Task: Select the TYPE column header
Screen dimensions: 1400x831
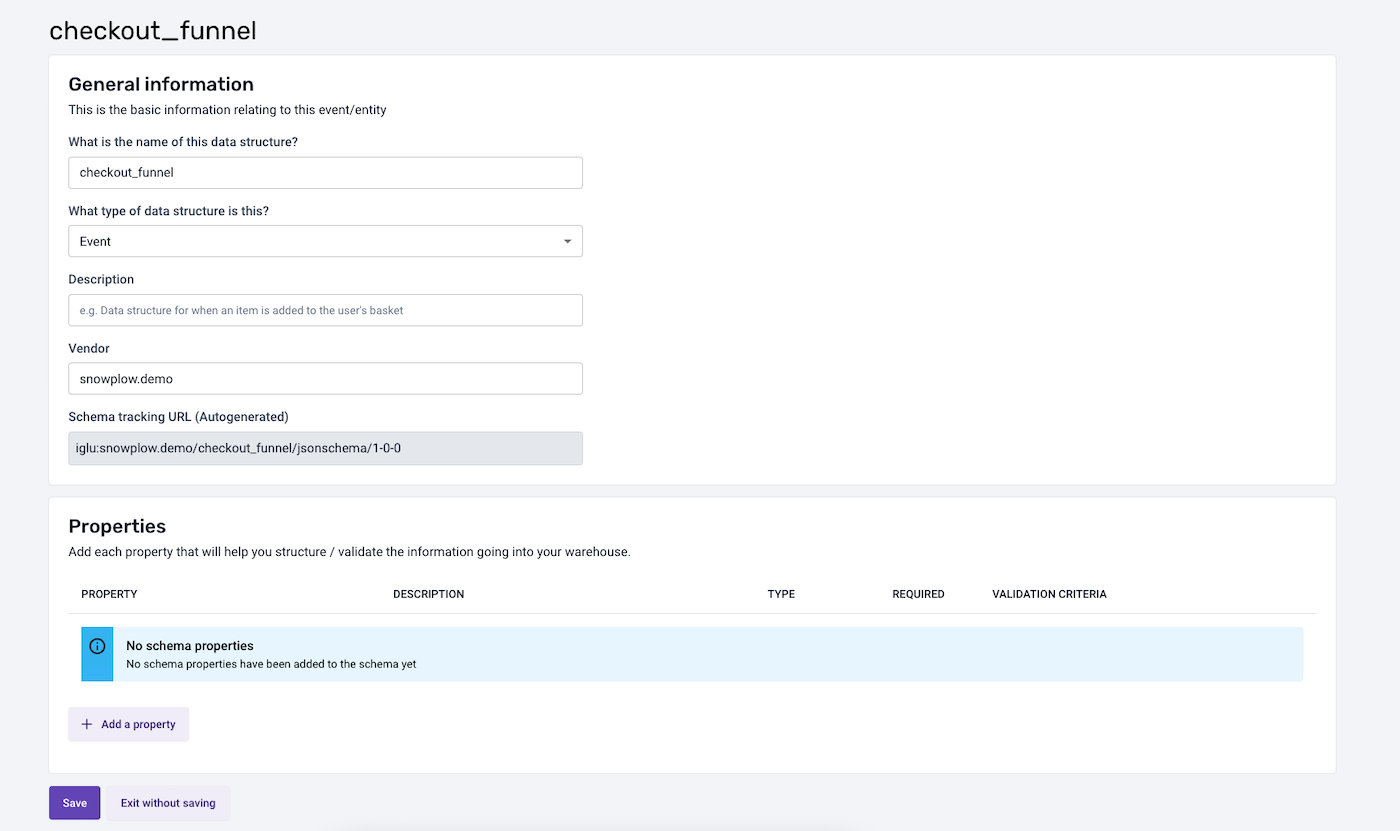Action: pyautogui.click(x=781, y=594)
